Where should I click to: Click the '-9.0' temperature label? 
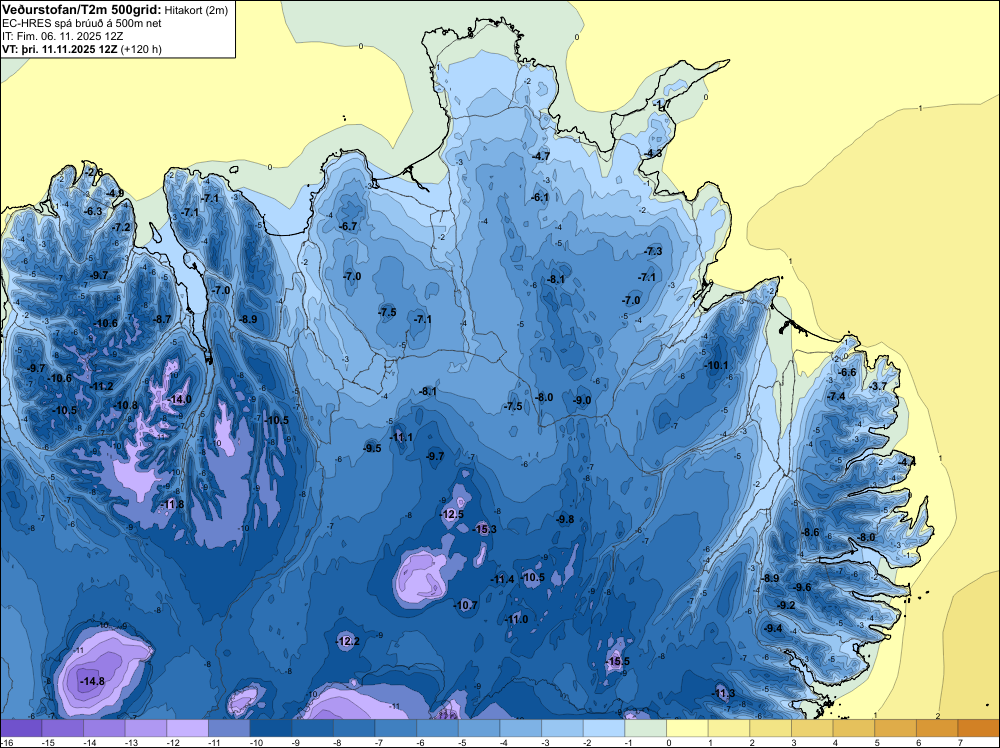(x=582, y=400)
